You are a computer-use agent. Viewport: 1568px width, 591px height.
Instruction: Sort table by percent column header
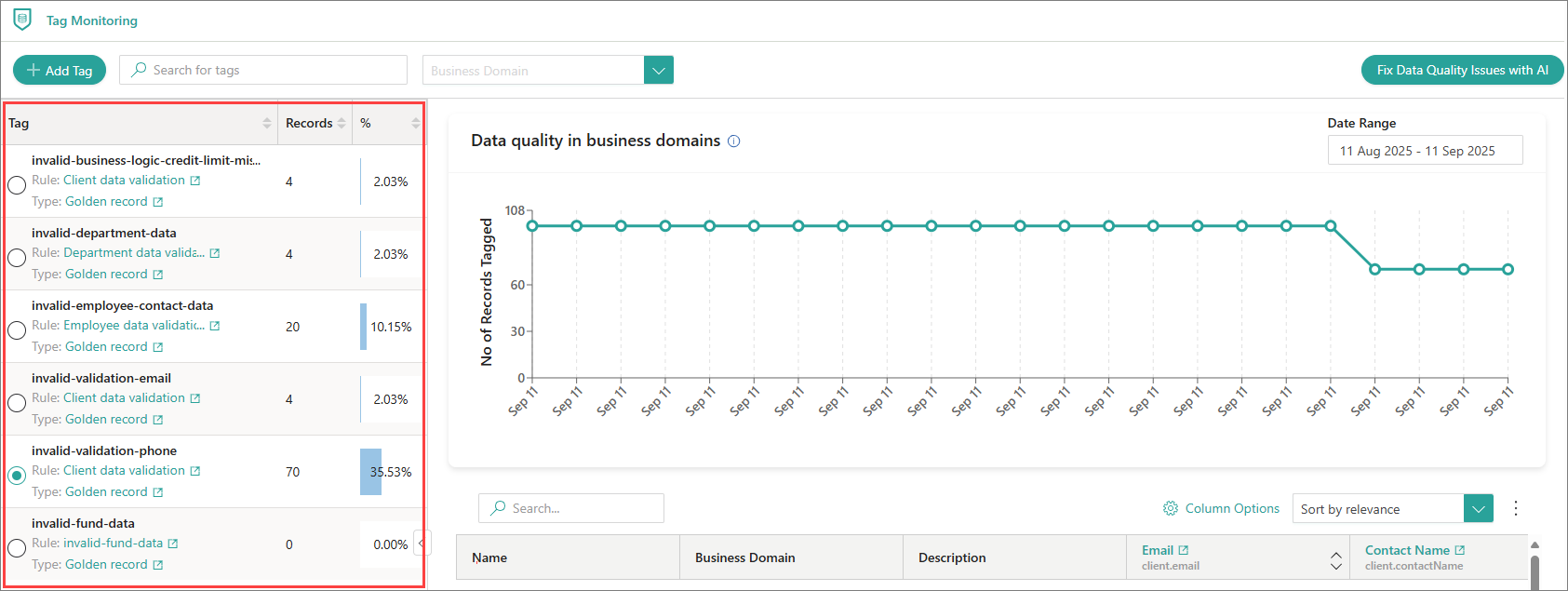[x=415, y=123]
